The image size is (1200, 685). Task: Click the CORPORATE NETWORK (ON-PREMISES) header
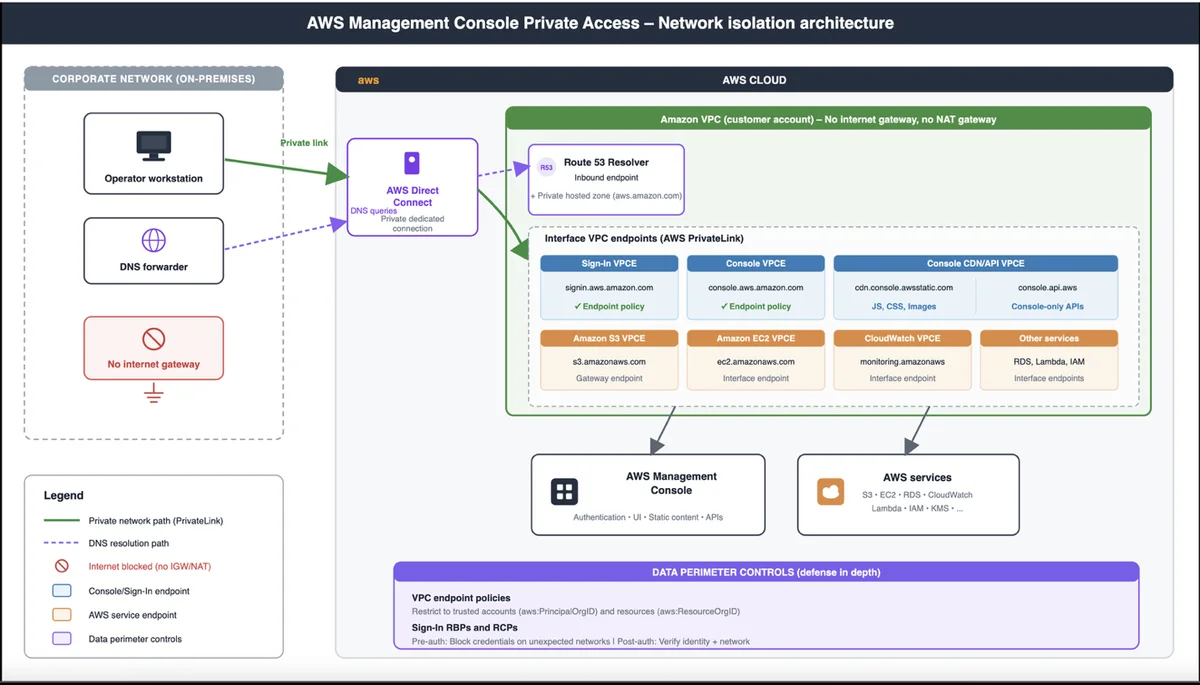pyautogui.click(x=153, y=79)
